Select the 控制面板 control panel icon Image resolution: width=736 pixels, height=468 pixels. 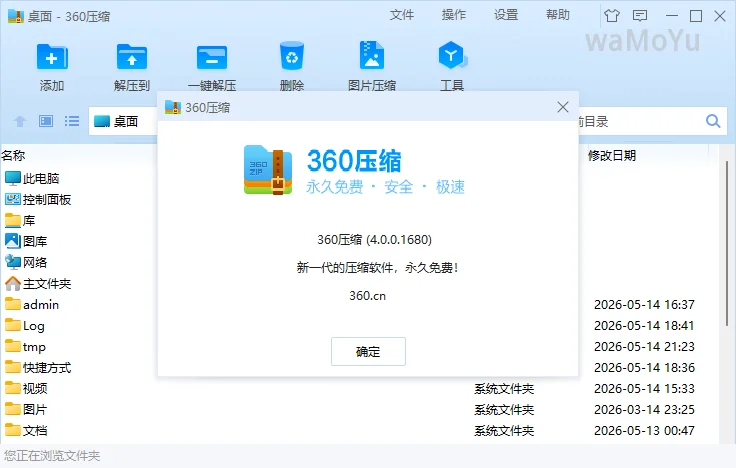tap(13, 199)
